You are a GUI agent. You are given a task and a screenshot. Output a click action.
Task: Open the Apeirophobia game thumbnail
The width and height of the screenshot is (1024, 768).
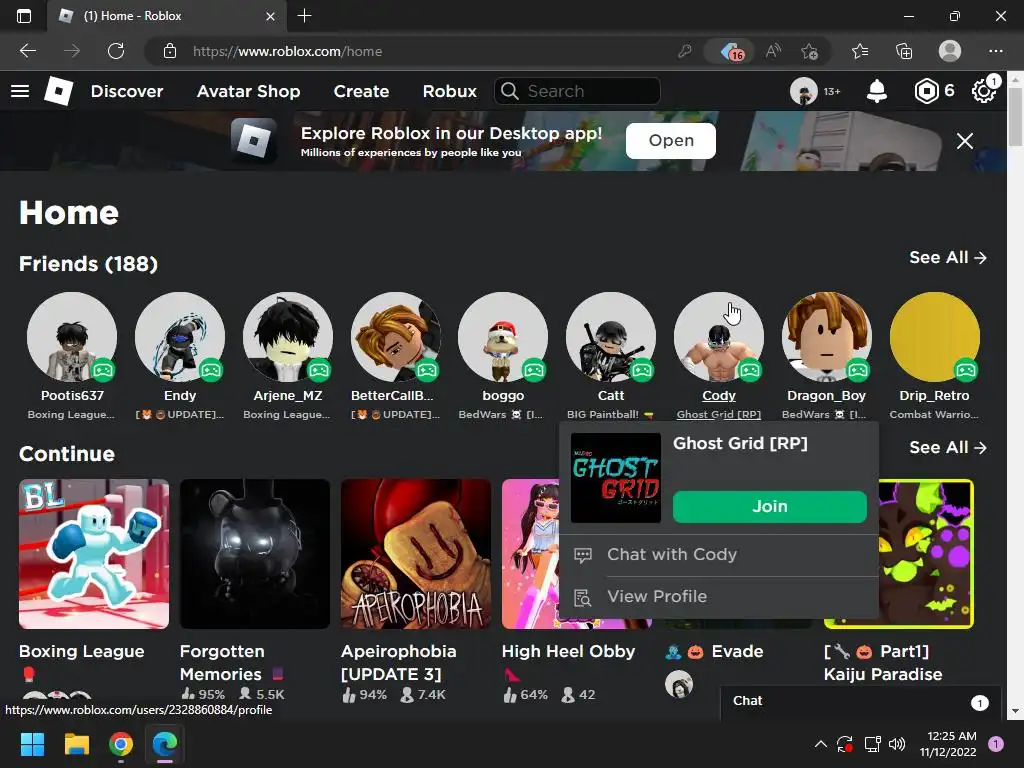tap(416, 554)
